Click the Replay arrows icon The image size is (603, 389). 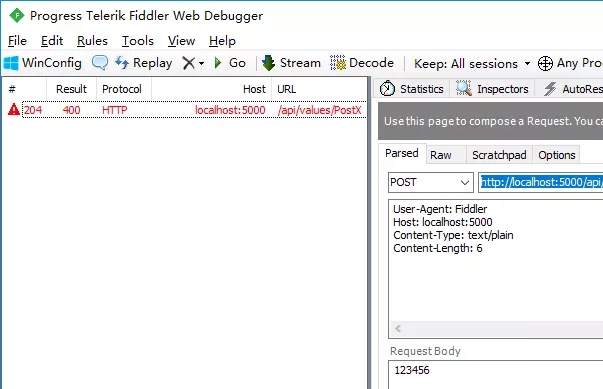click(122, 62)
